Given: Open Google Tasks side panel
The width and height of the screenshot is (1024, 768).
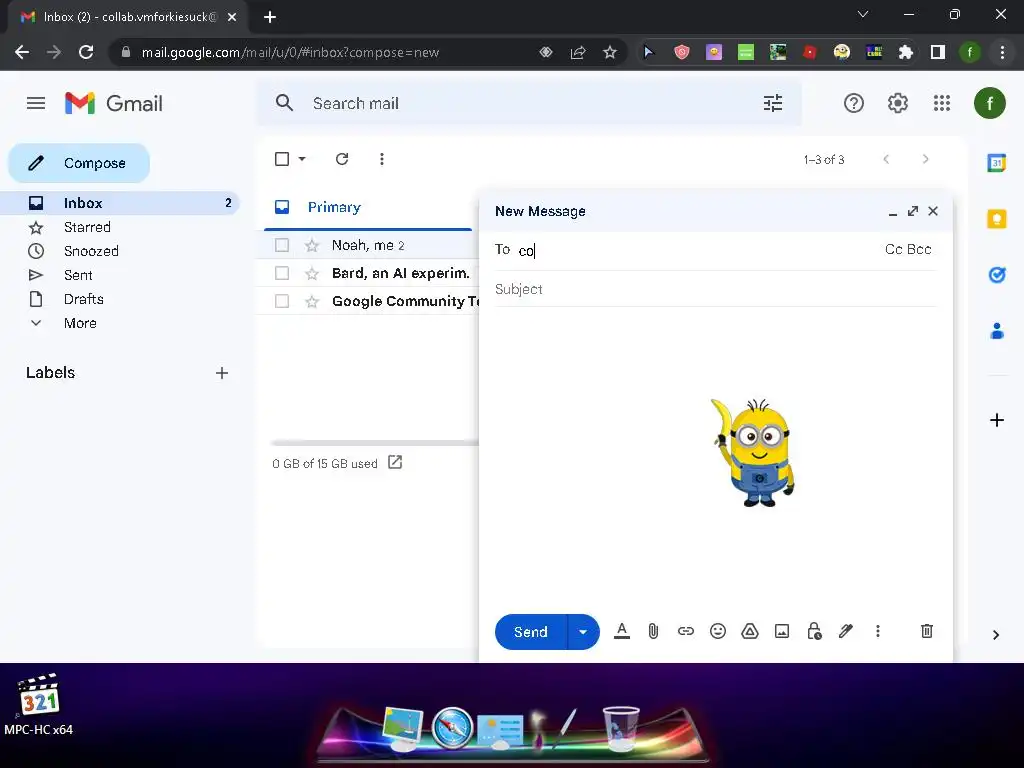Looking at the screenshot, I should pos(997,275).
